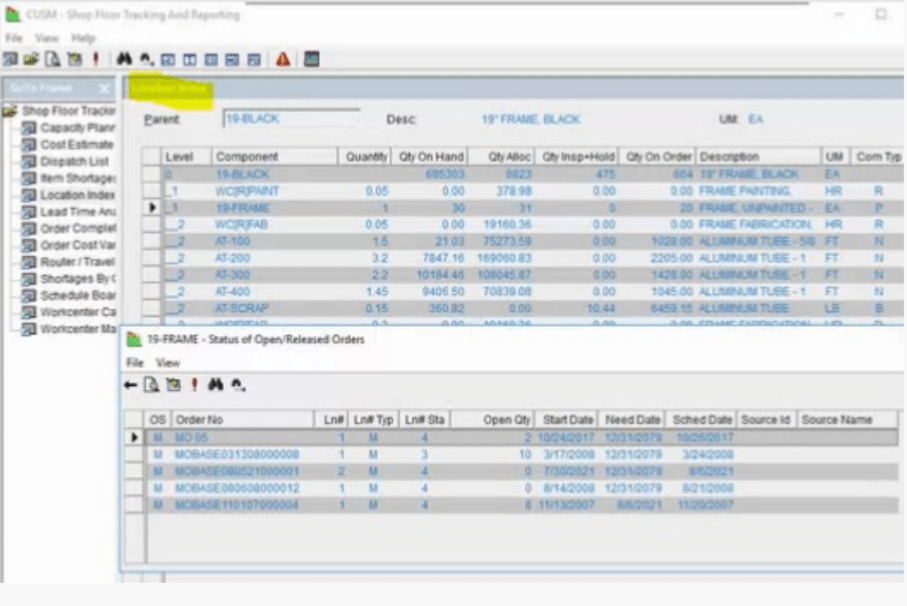907x606 pixels.
Task: Click the Schedule Board tree icon
Action: point(28,295)
